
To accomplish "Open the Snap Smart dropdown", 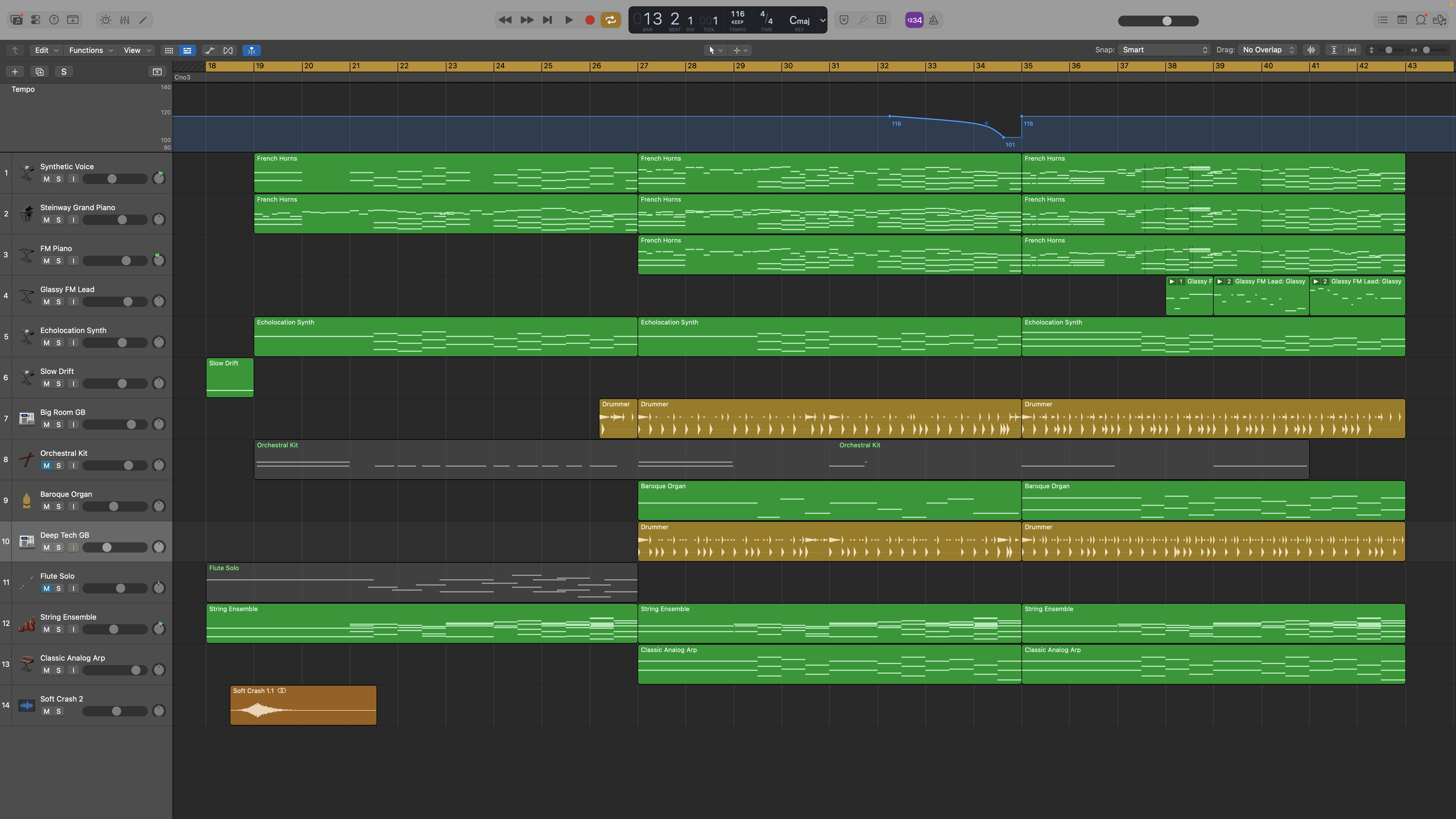I will coord(1164,50).
